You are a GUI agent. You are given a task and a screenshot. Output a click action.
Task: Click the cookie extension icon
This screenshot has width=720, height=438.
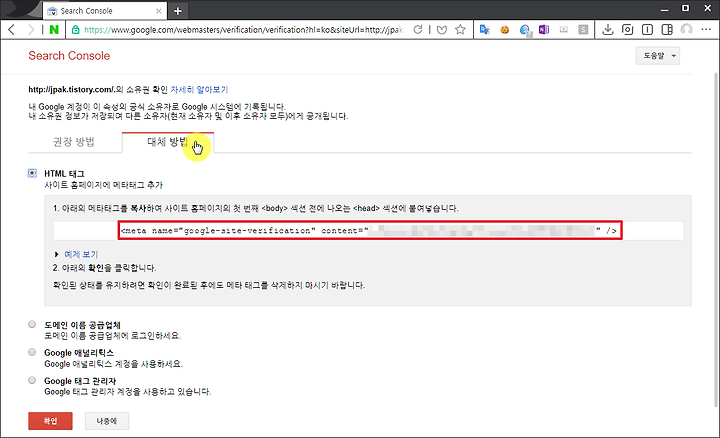click(x=505, y=30)
